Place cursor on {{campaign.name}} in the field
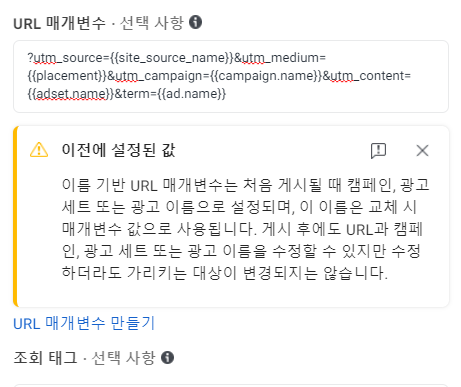The height and width of the screenshot is (387, 461). (267, 76)
